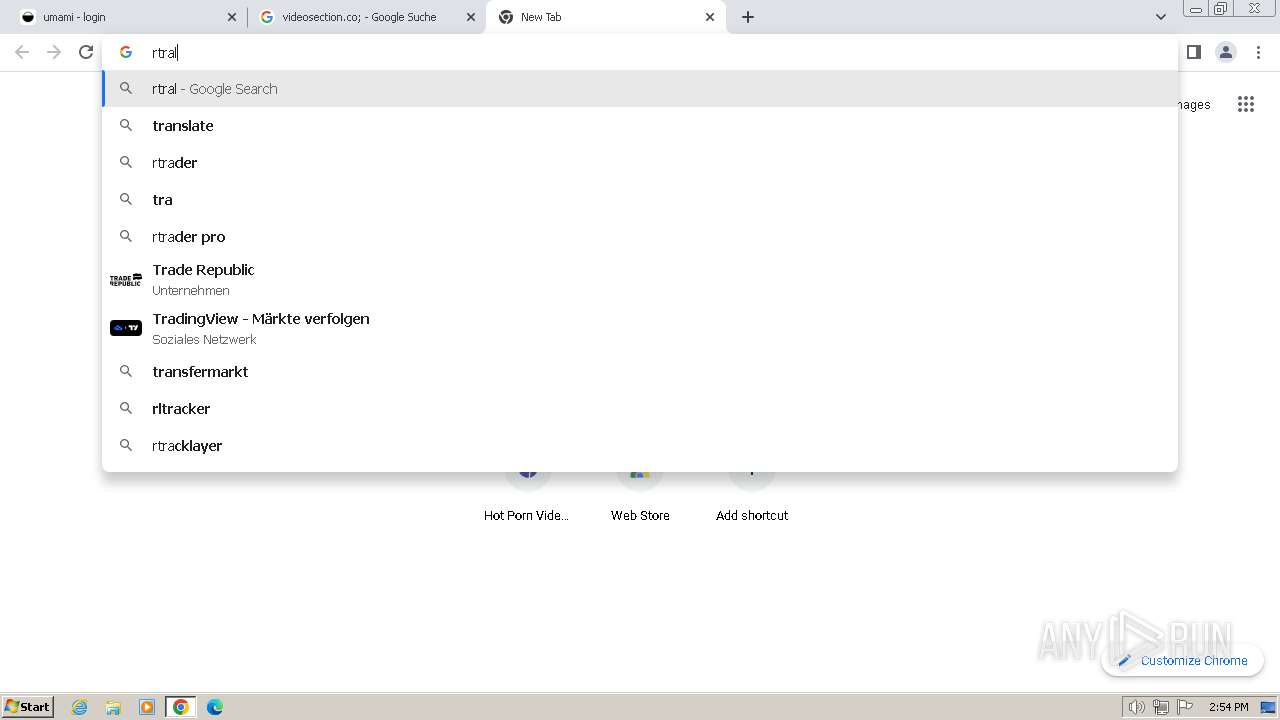The width and height of the screenshot is (1280, 720).
Task: Click the Google G icon in omnibox
Action: coord(126,52)
